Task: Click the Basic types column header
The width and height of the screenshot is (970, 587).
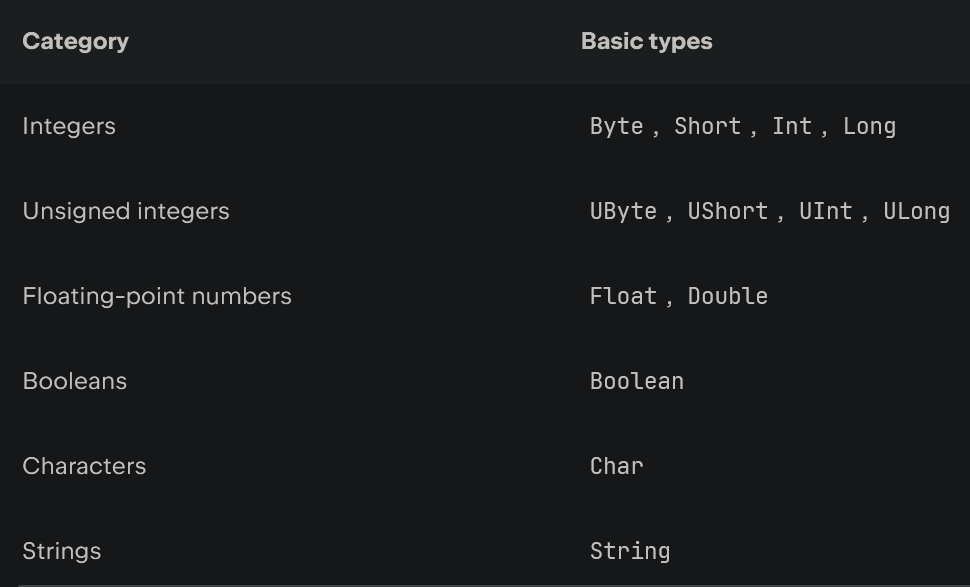Action: click(646, 41)
